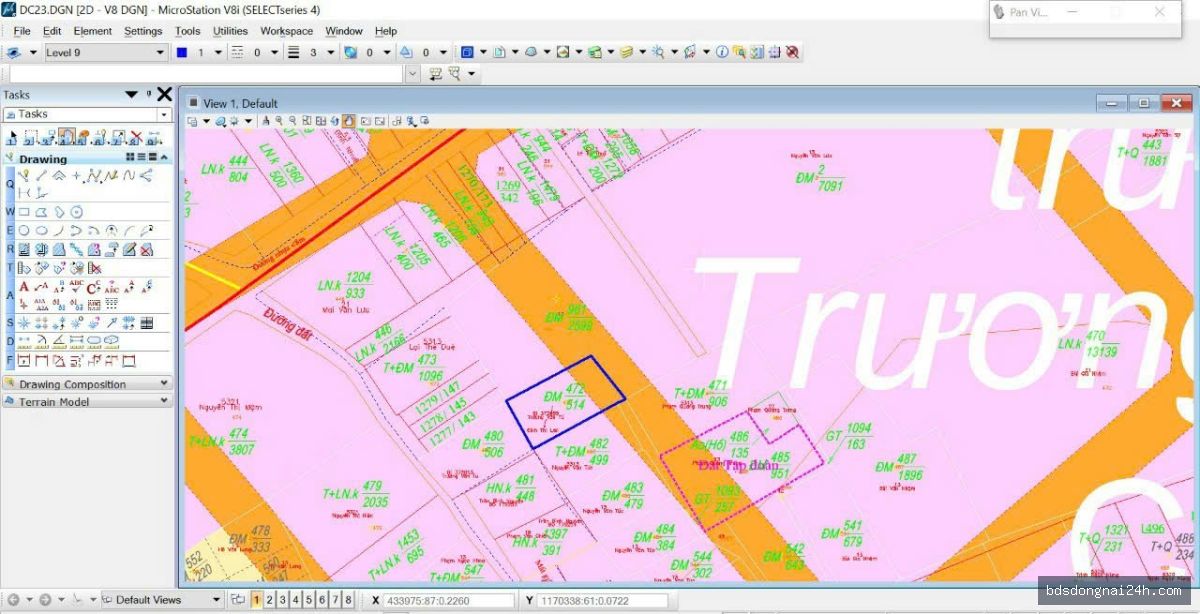1200x614 pixels.
Task: Click the Delete Element red X tool
Action: click(x=135, y=138)
